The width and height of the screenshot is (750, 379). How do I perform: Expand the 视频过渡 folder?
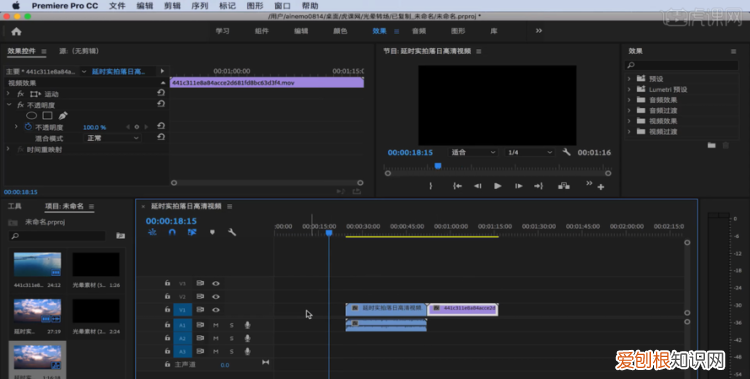[x=629, y=131]
